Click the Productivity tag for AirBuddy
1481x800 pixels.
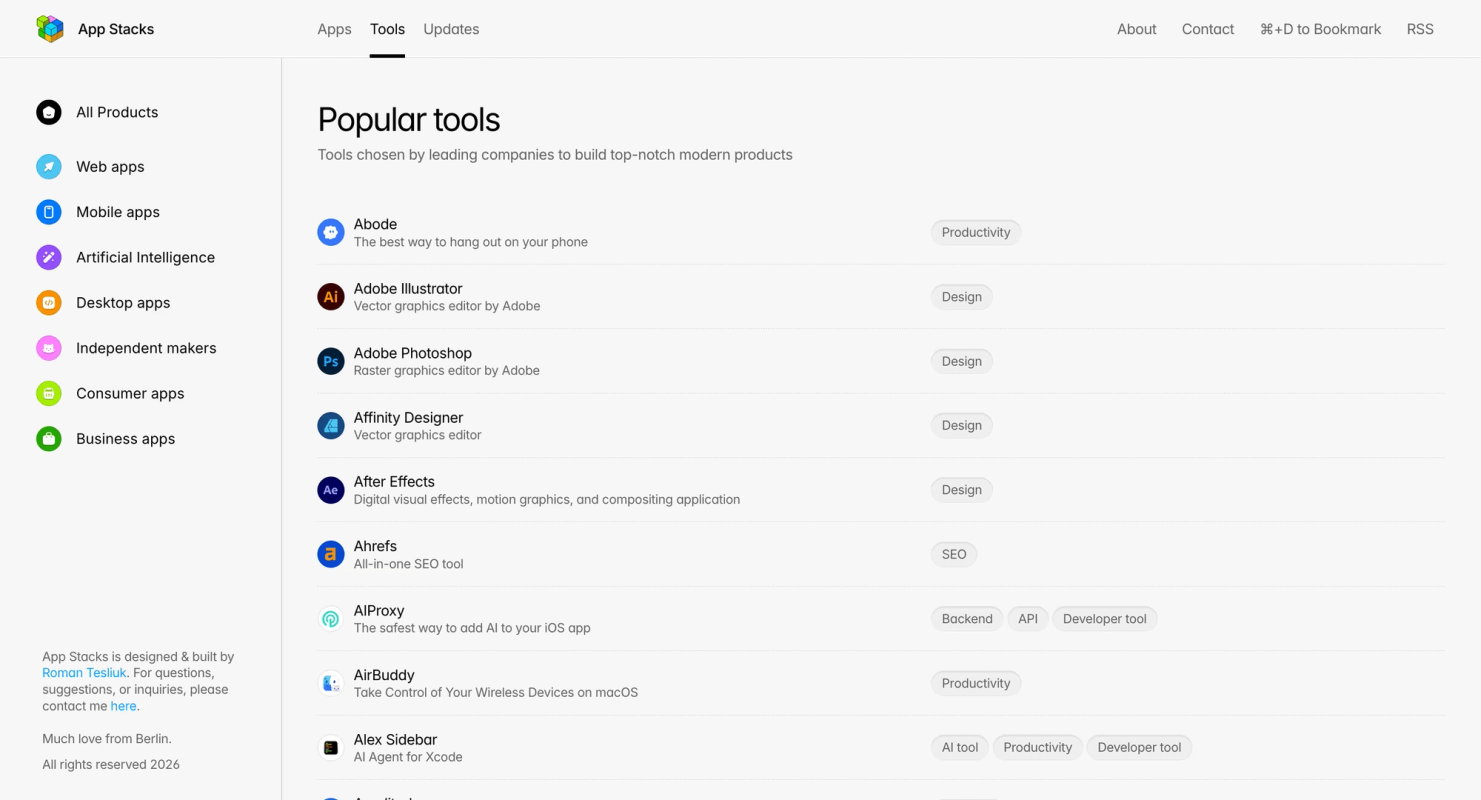pos(976,683)
